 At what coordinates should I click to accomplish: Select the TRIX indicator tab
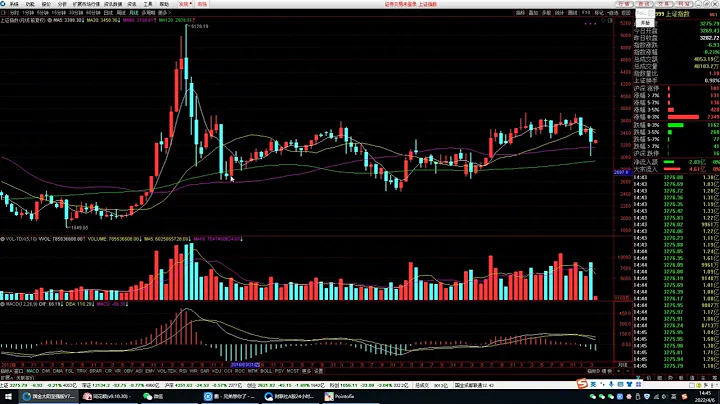coord(82,371)
